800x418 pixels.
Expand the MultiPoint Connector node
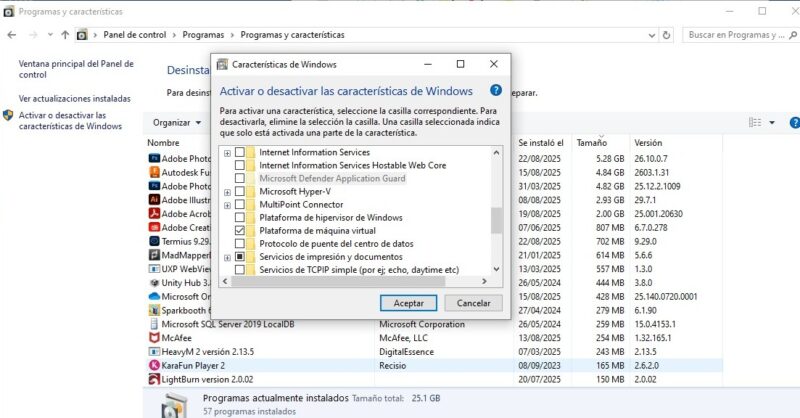pyautogui.click(x=228, y=205)
